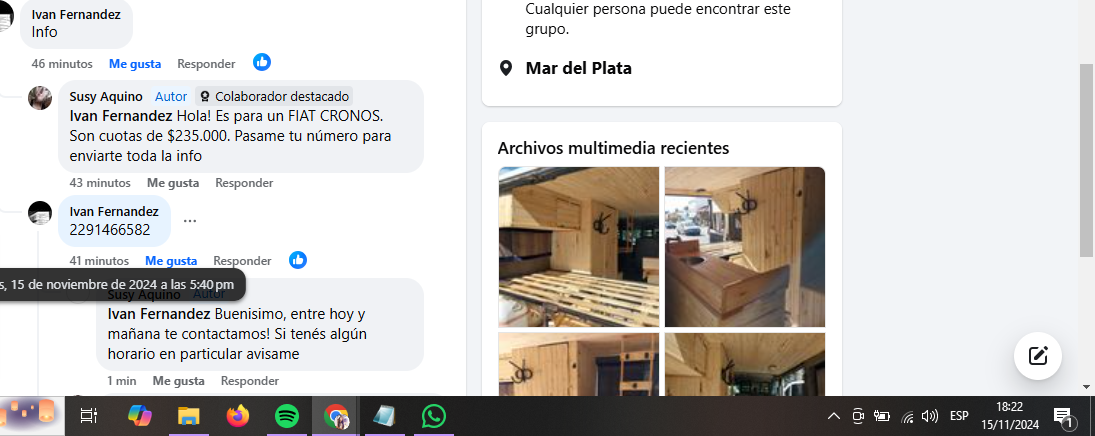1095x436 pixels.
Task: Open three-dots options for phone number comment
Action: [x=190, y=221]
